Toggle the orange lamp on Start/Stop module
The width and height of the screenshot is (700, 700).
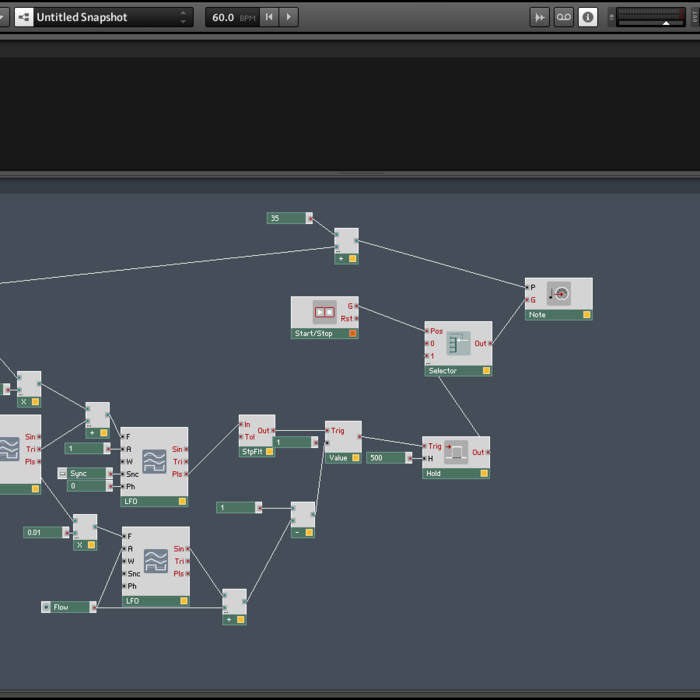[x=352, y=333]
